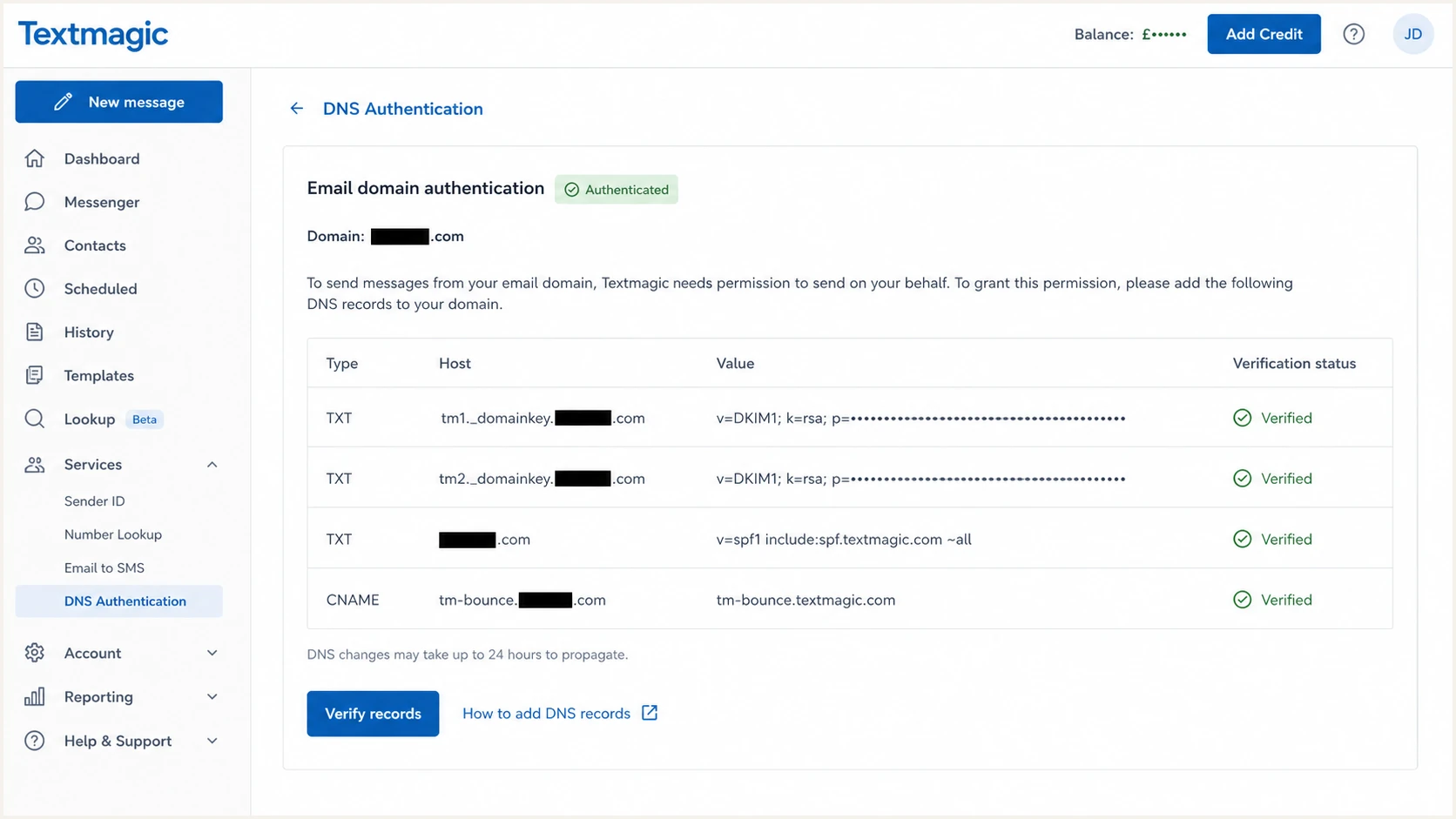Click verified check icon in tm1._domainkey row
Screen dimensions: 1456x819
(x=1243, y=418)
